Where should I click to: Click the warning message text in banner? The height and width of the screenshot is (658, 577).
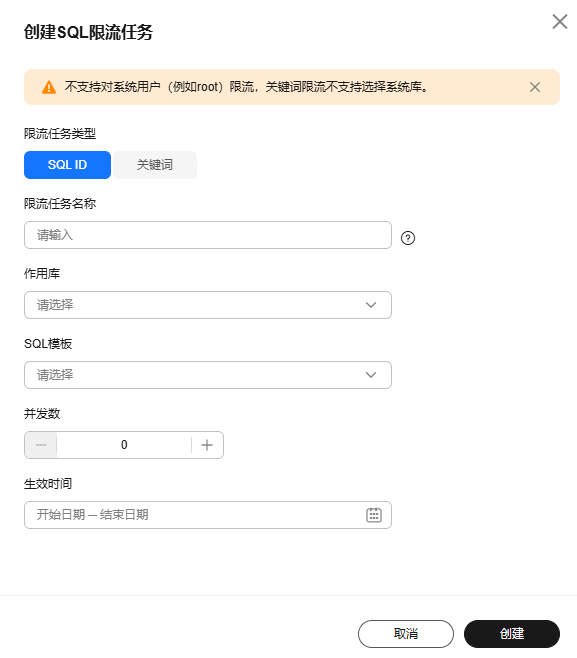click(246, 87)
